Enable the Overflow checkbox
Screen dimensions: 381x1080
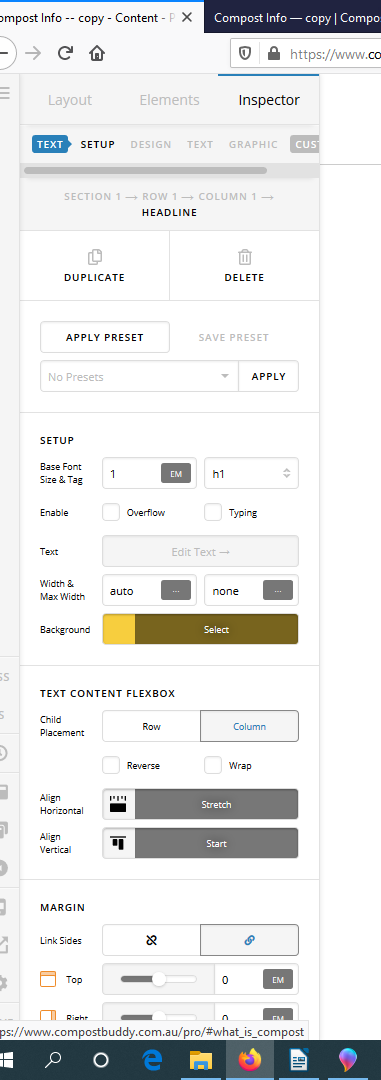[111, 512]
